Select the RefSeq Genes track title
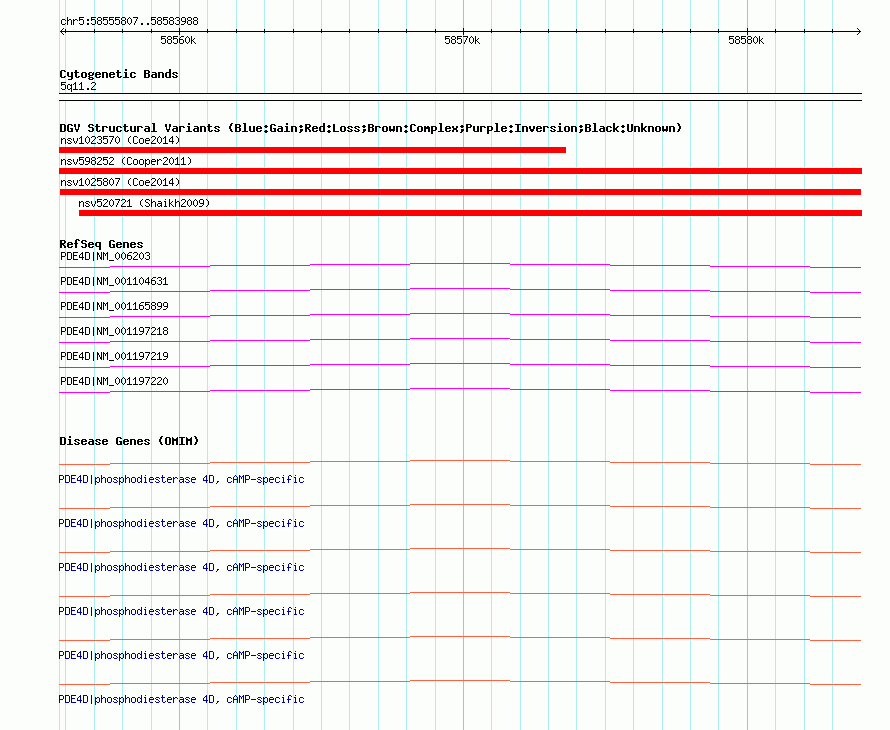Viewport: 890px width, 730px height. tap(102, 244)
